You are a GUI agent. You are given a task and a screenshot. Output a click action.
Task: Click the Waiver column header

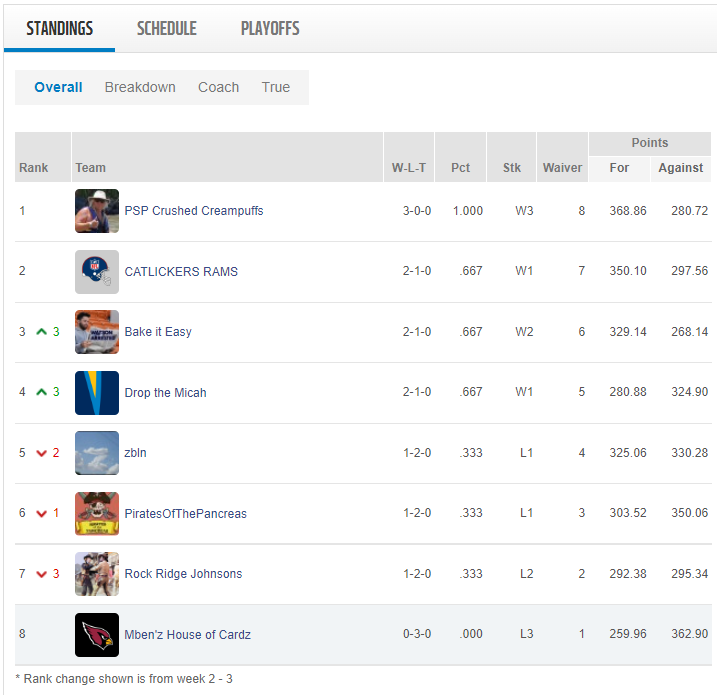pyautogui.click(x=562, y=168)
